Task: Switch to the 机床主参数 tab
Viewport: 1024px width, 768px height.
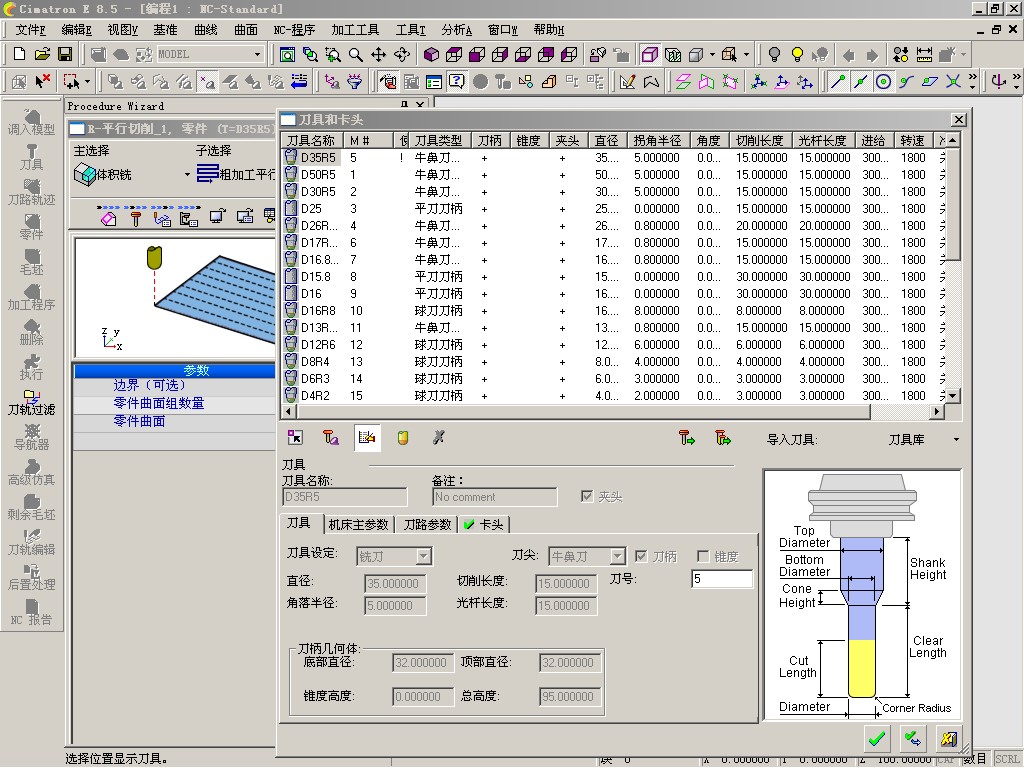Action: 359,524
